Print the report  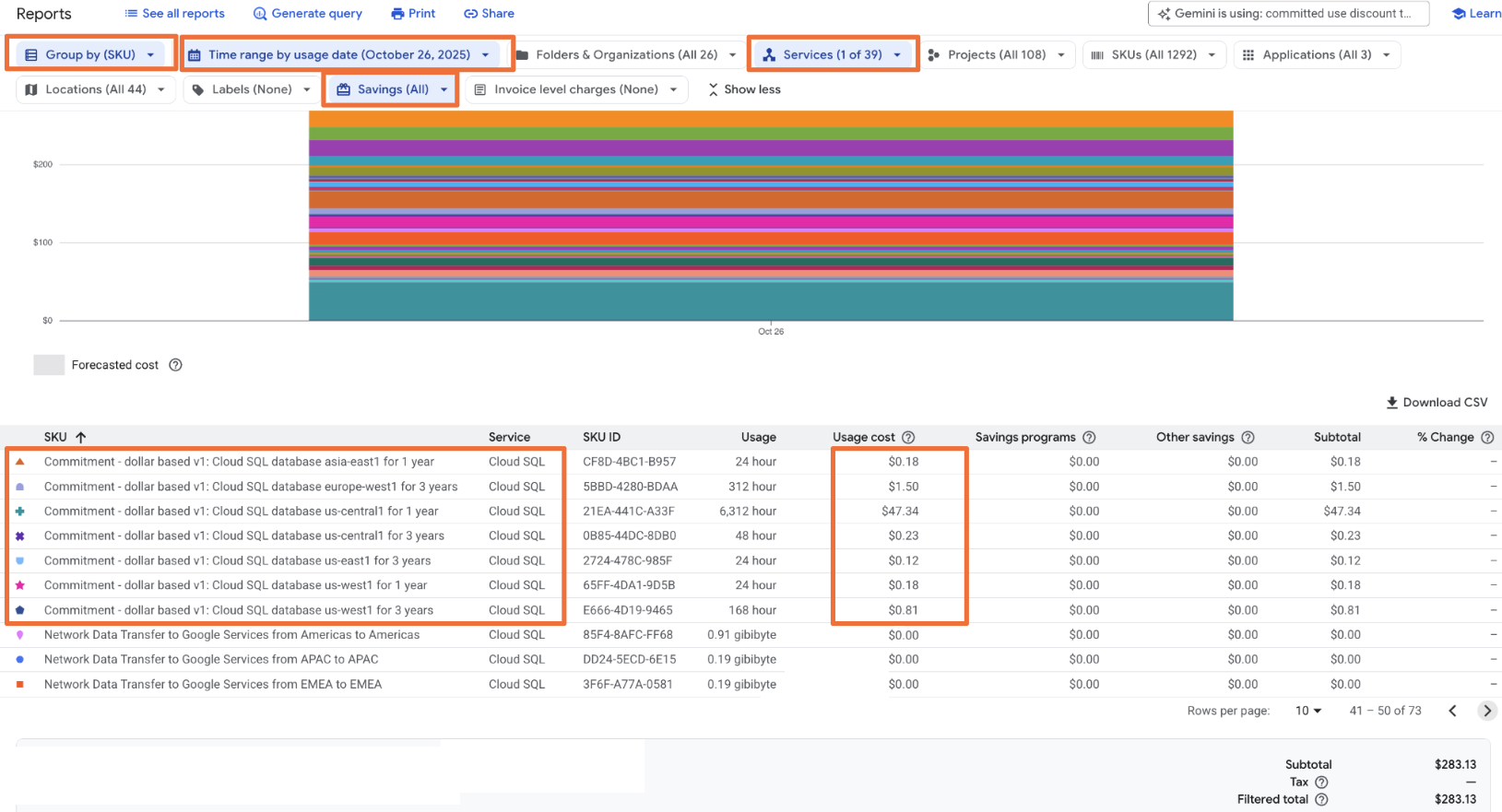(x=413, y=14)
